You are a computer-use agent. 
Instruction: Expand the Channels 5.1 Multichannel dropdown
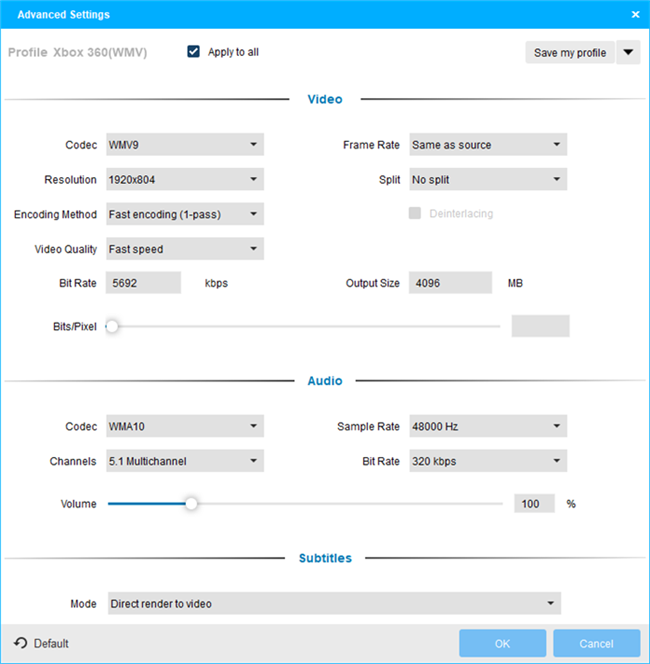tap(184, 461)
